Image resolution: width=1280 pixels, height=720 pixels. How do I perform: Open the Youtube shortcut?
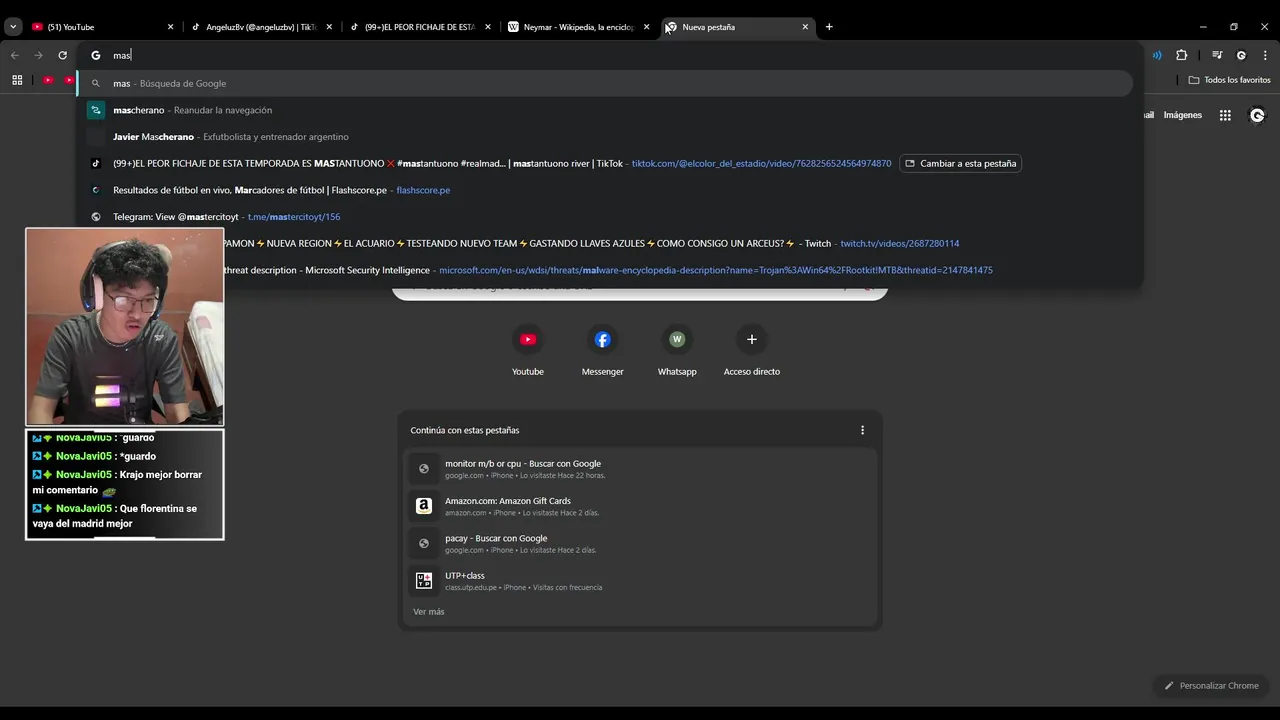(x=528, y=351)
